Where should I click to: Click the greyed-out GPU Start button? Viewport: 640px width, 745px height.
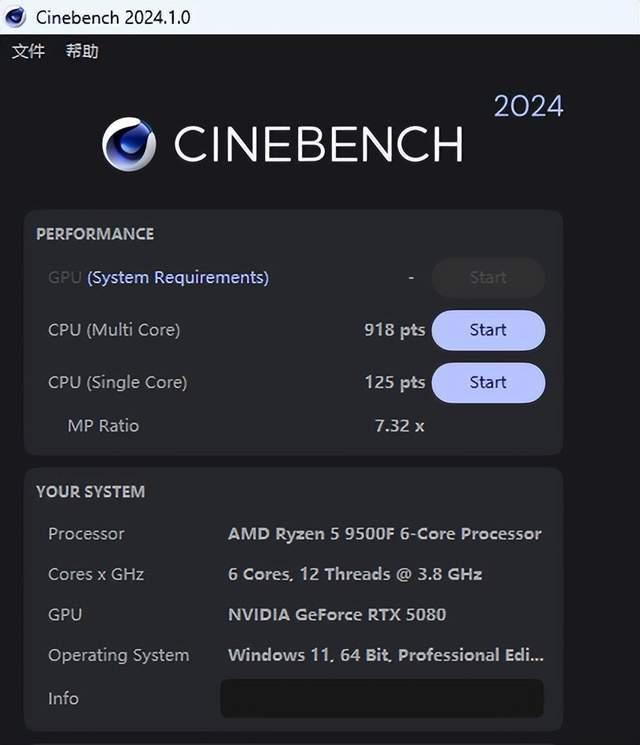tap(488, 278)
